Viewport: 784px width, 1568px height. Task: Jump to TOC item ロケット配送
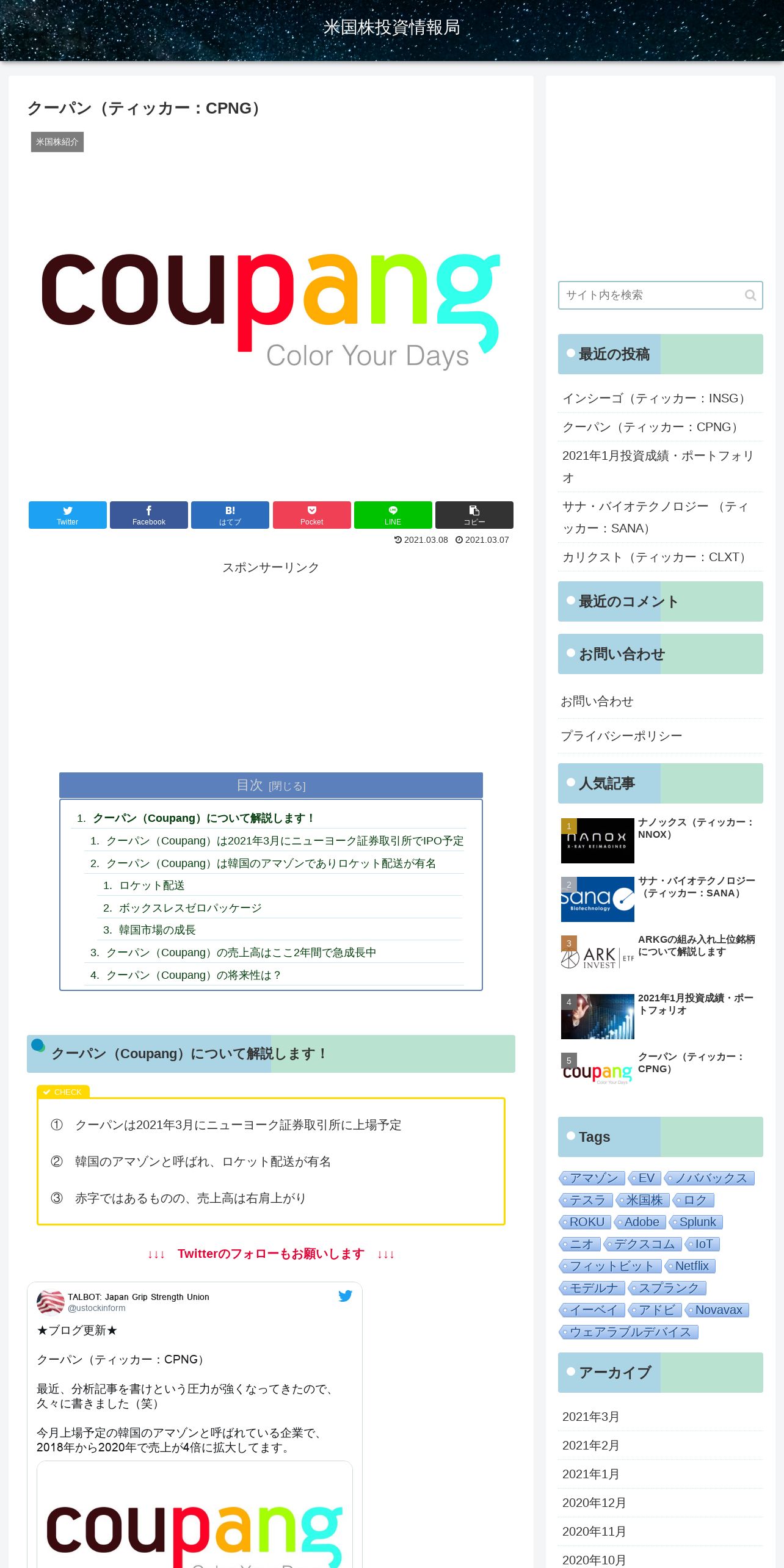point(152,885)
